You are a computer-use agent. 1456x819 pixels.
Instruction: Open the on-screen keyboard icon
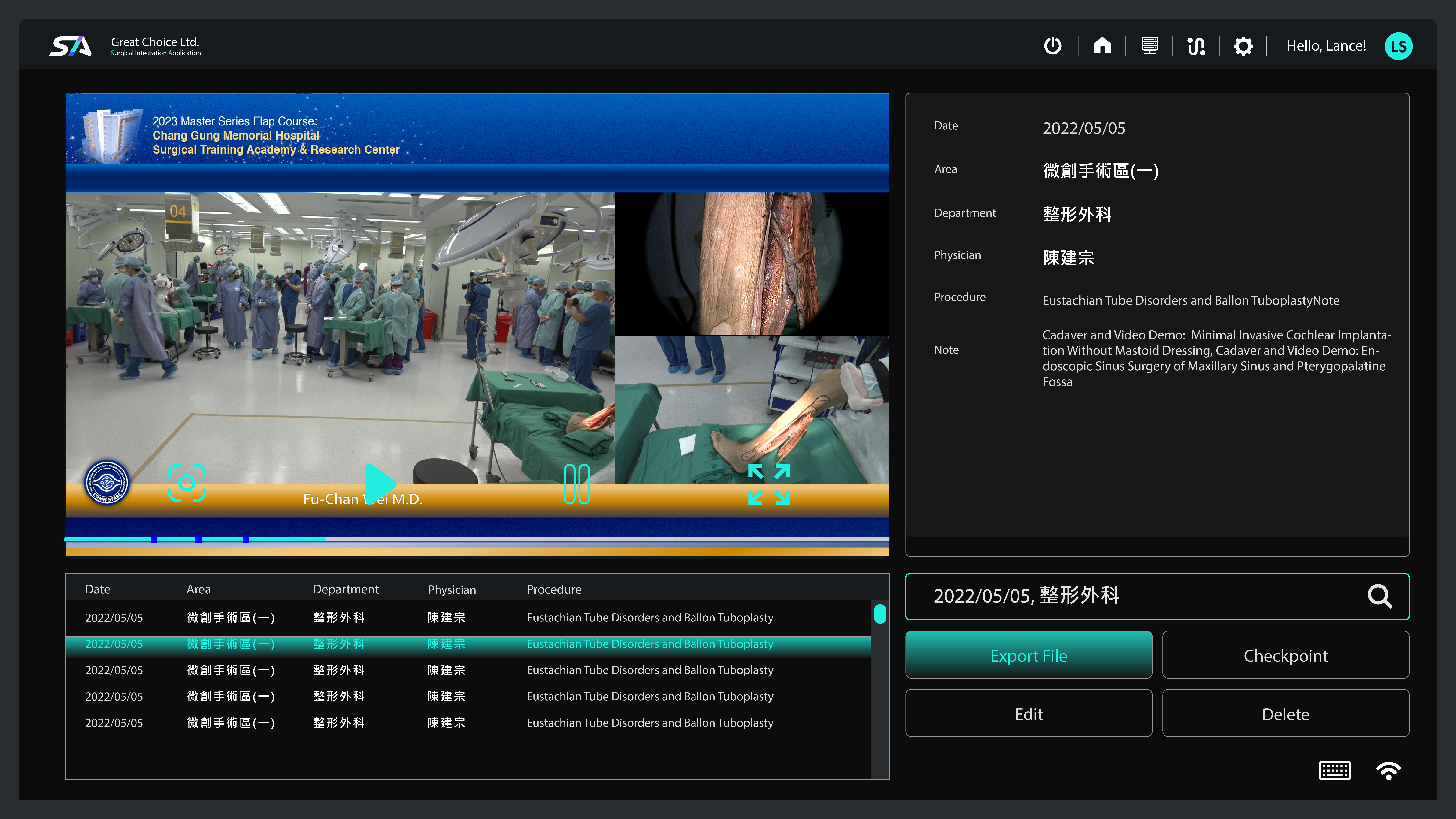1334,770
